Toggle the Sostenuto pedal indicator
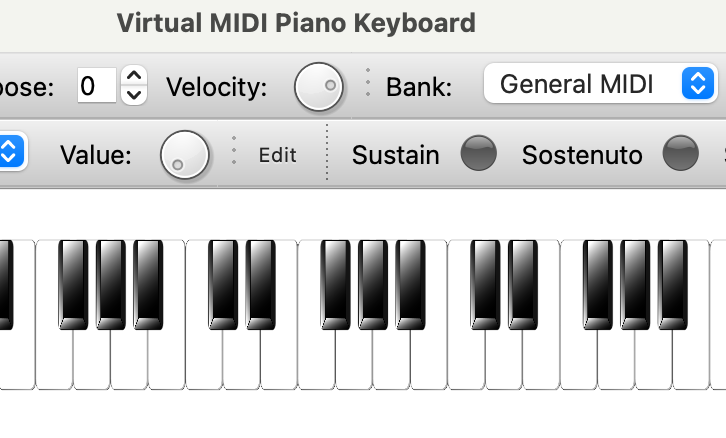The height and width of the screenshot is (438, 726). point(681,154)
